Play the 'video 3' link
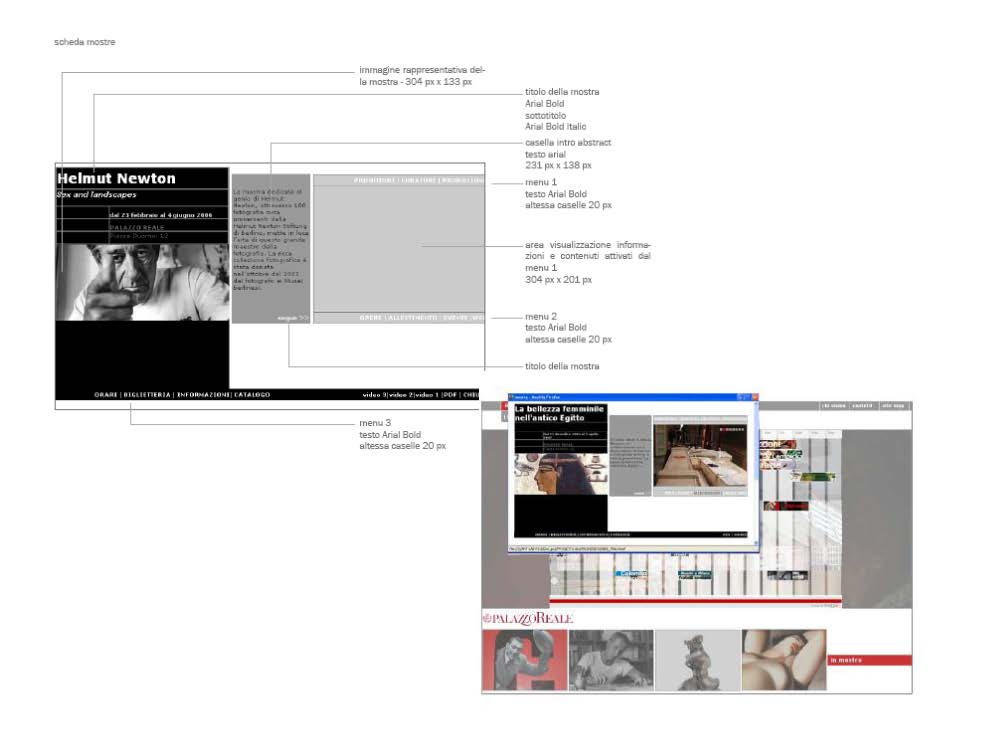This screenshot has height=743, width=990. (375, 395)
